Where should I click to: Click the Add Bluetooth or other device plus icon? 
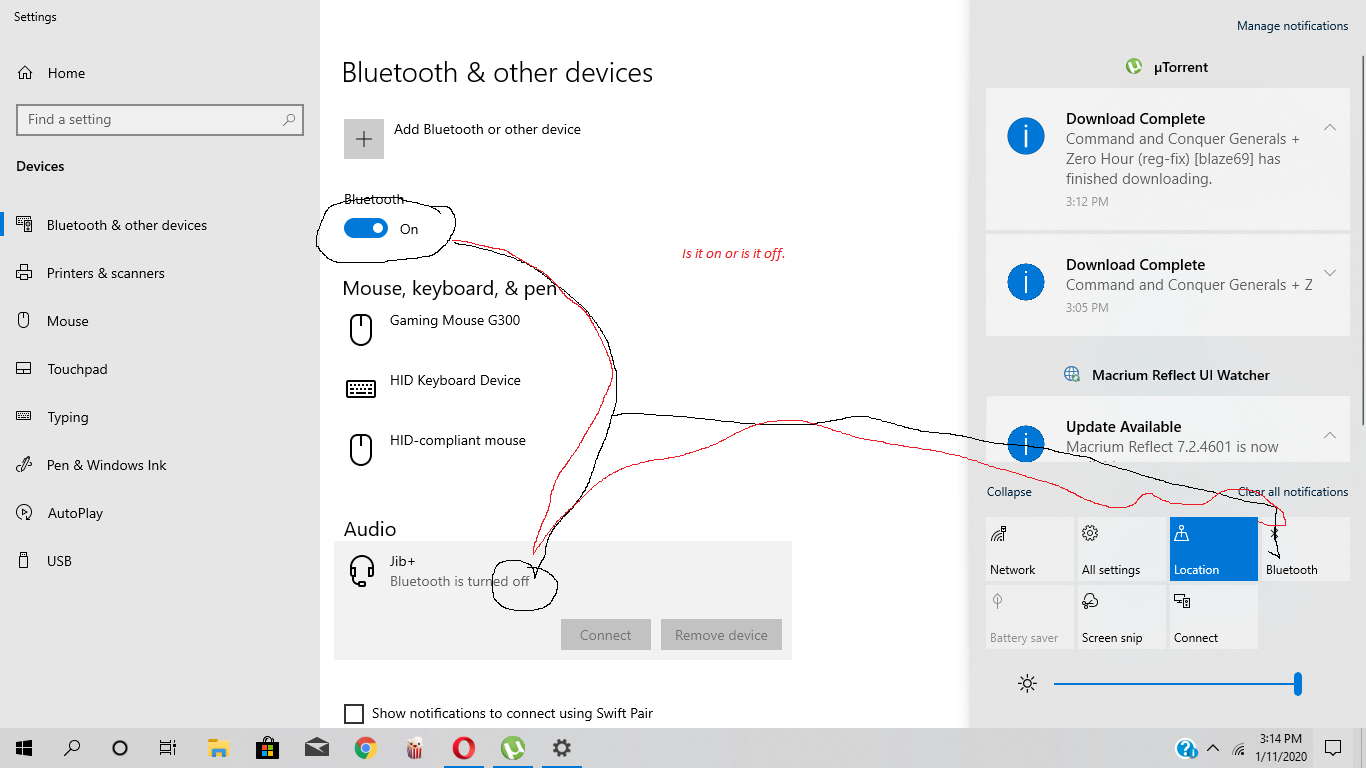(x=363, y=138)
